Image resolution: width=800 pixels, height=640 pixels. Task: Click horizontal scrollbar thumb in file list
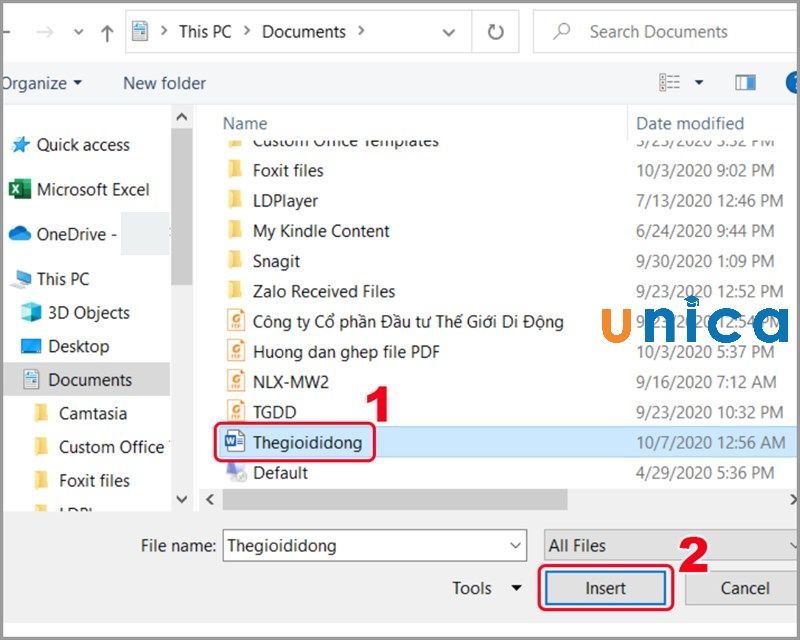point(395,499)
